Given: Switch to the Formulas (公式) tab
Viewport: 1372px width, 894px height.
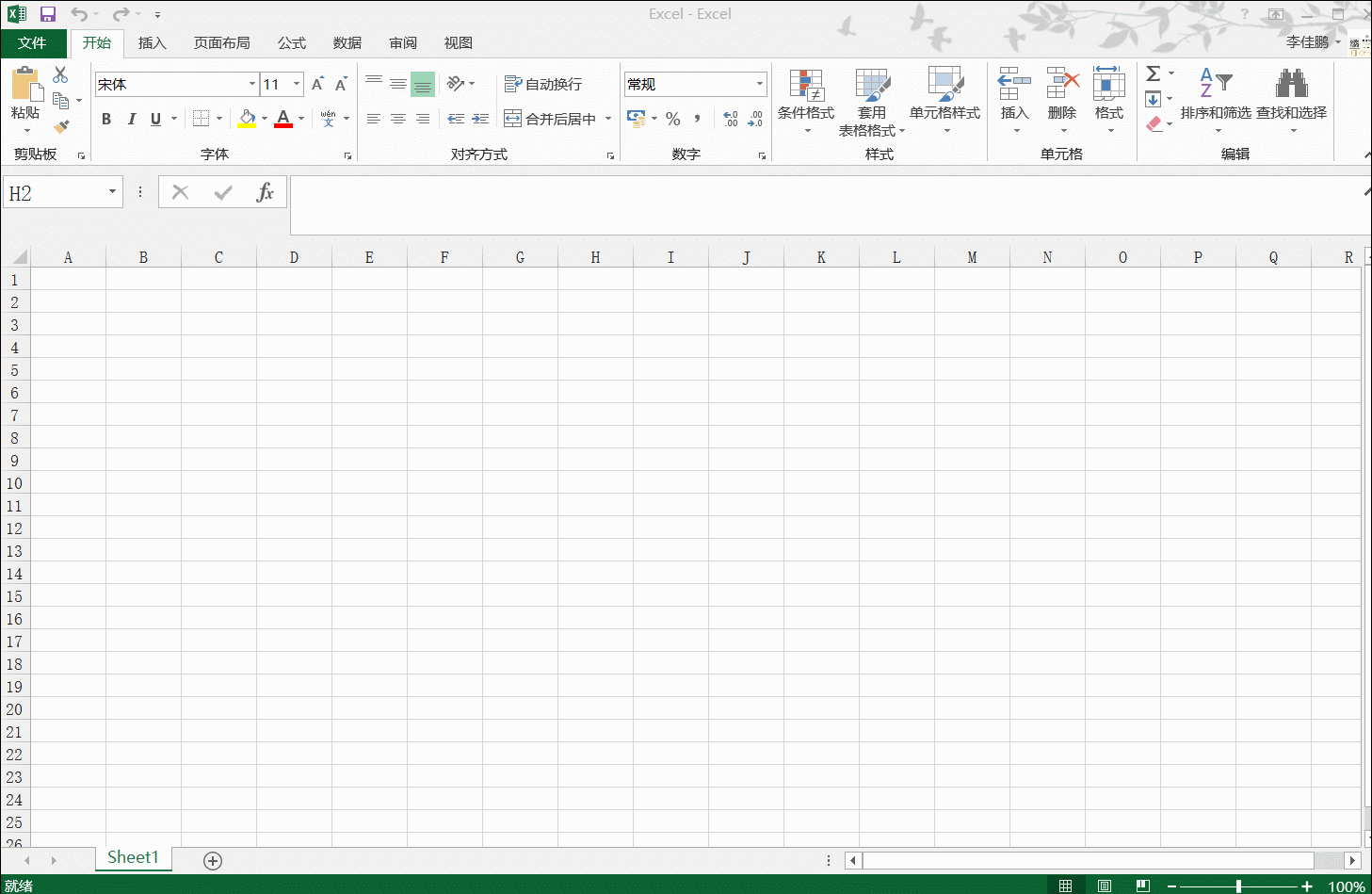Looking at the screenshot, I should coord(291,43).
